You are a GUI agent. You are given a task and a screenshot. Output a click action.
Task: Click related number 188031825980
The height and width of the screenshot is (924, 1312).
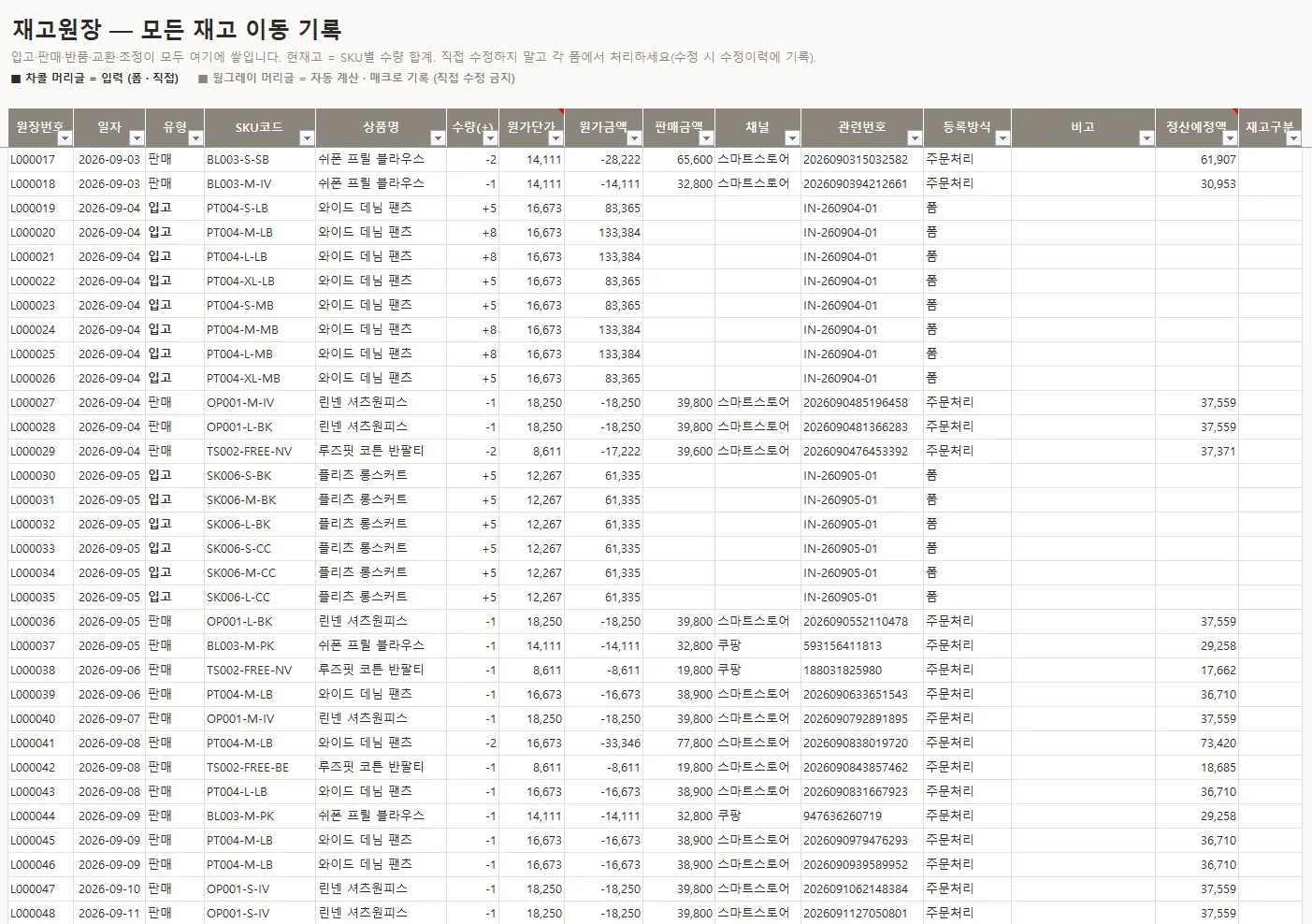(861, 671)
